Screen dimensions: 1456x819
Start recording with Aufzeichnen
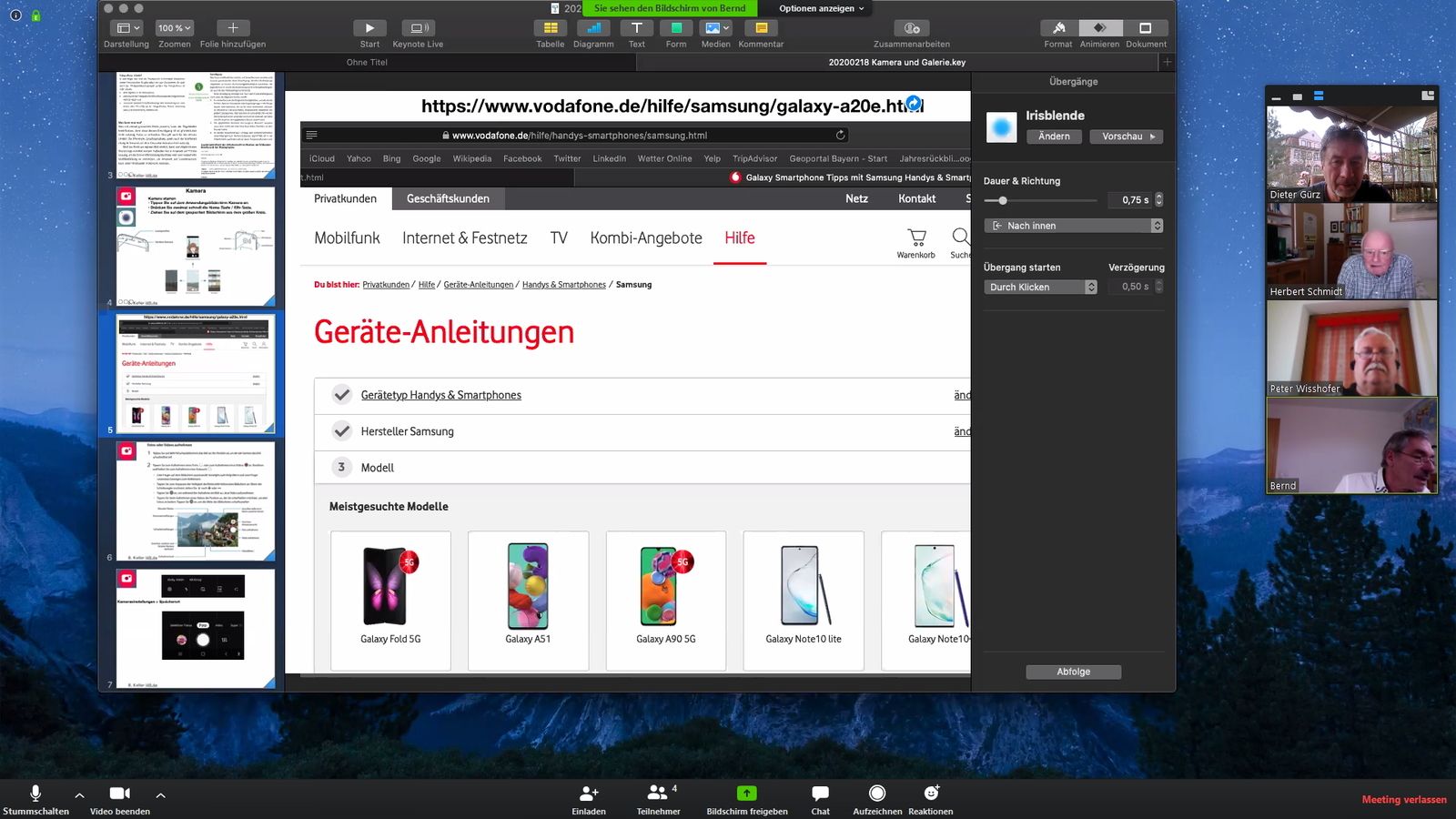(877, 799)
